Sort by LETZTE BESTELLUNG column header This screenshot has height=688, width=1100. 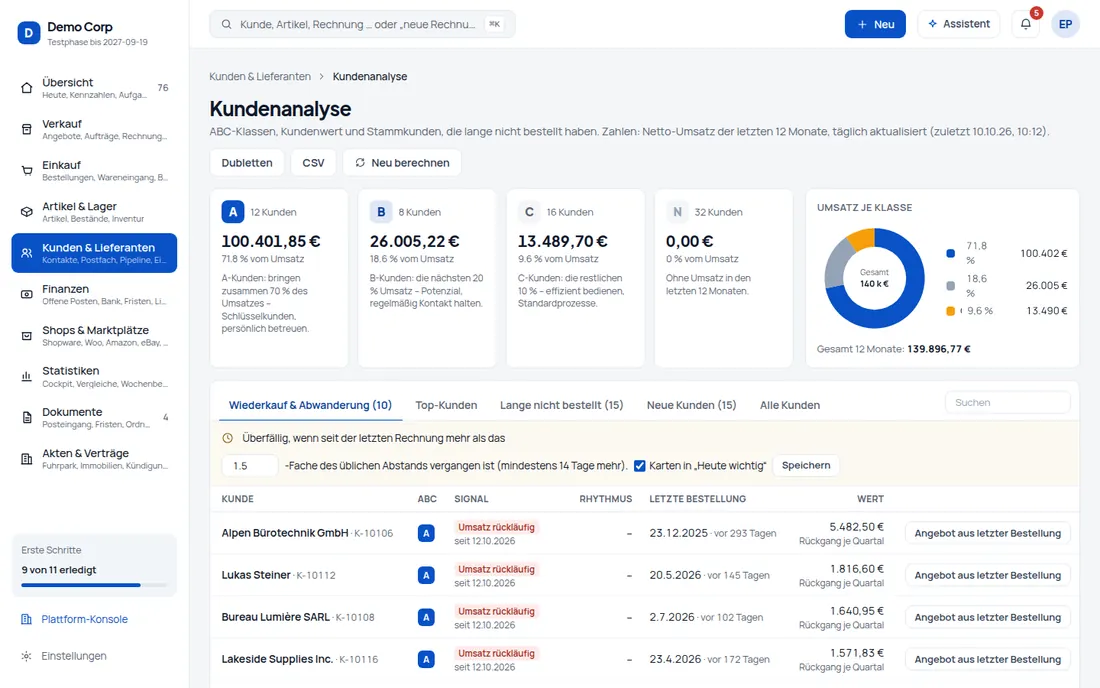[x=697, y=499]
